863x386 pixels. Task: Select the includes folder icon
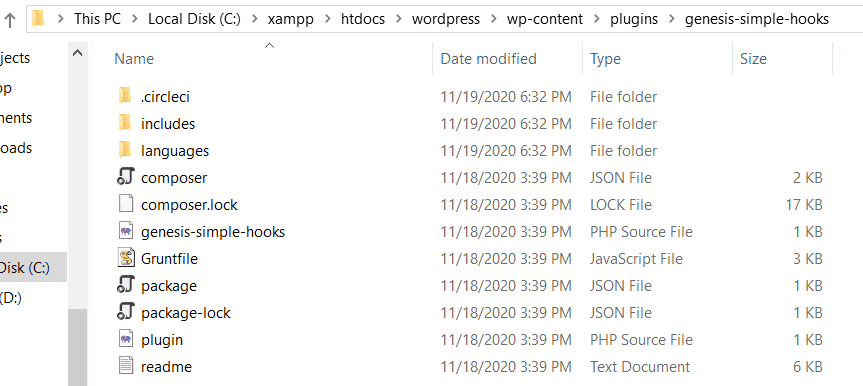point(125,123)
